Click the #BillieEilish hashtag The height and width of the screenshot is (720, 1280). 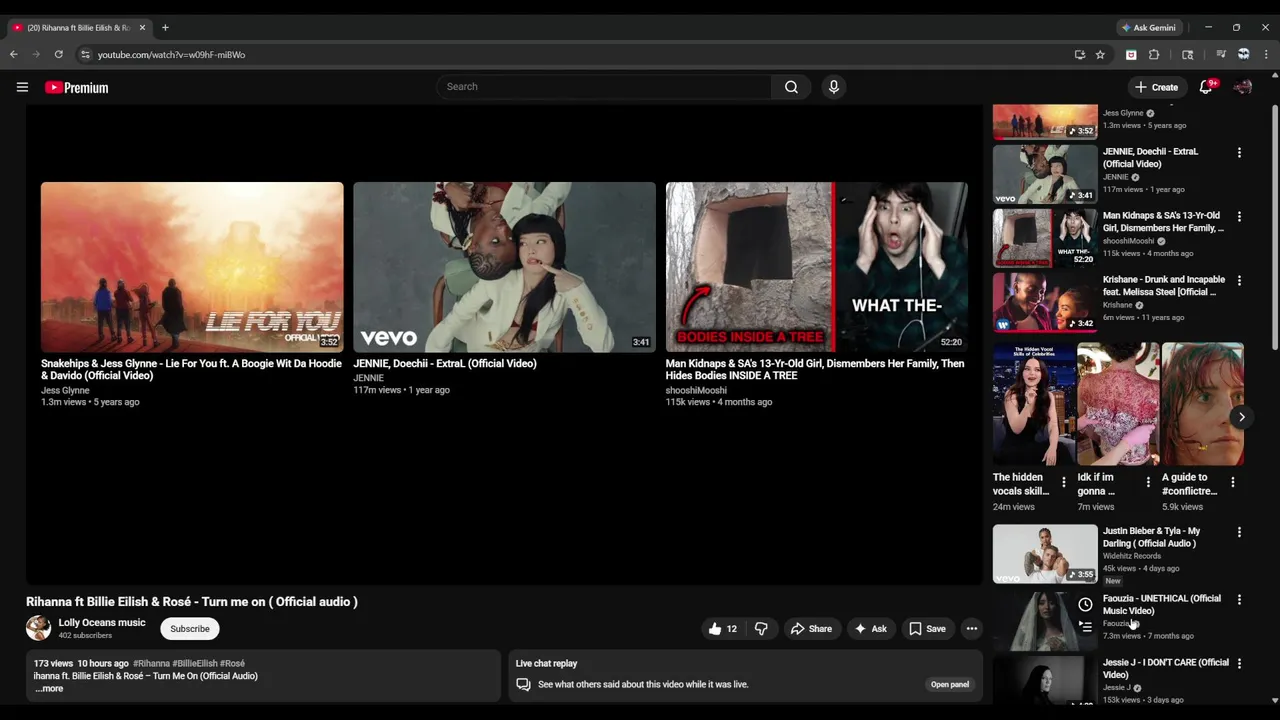pyautogui.click(x=195, y=663)
